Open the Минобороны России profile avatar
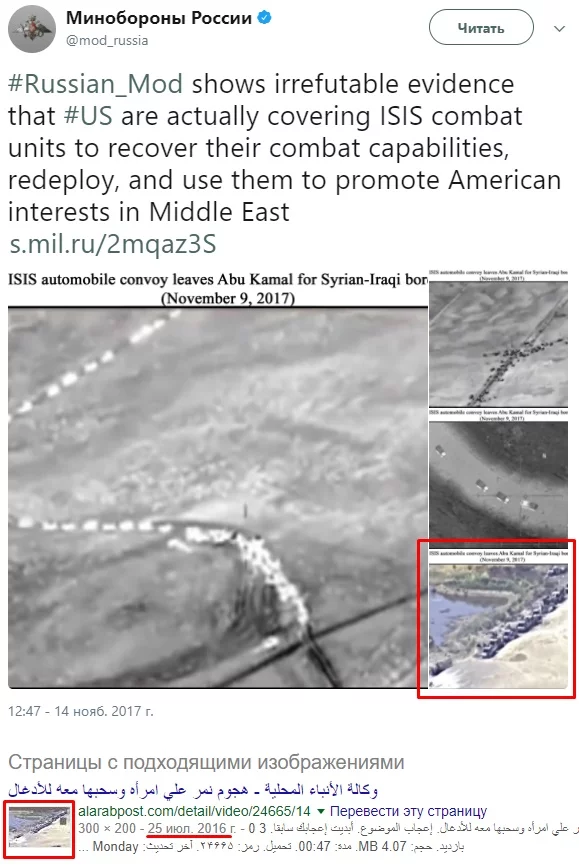 32,29
